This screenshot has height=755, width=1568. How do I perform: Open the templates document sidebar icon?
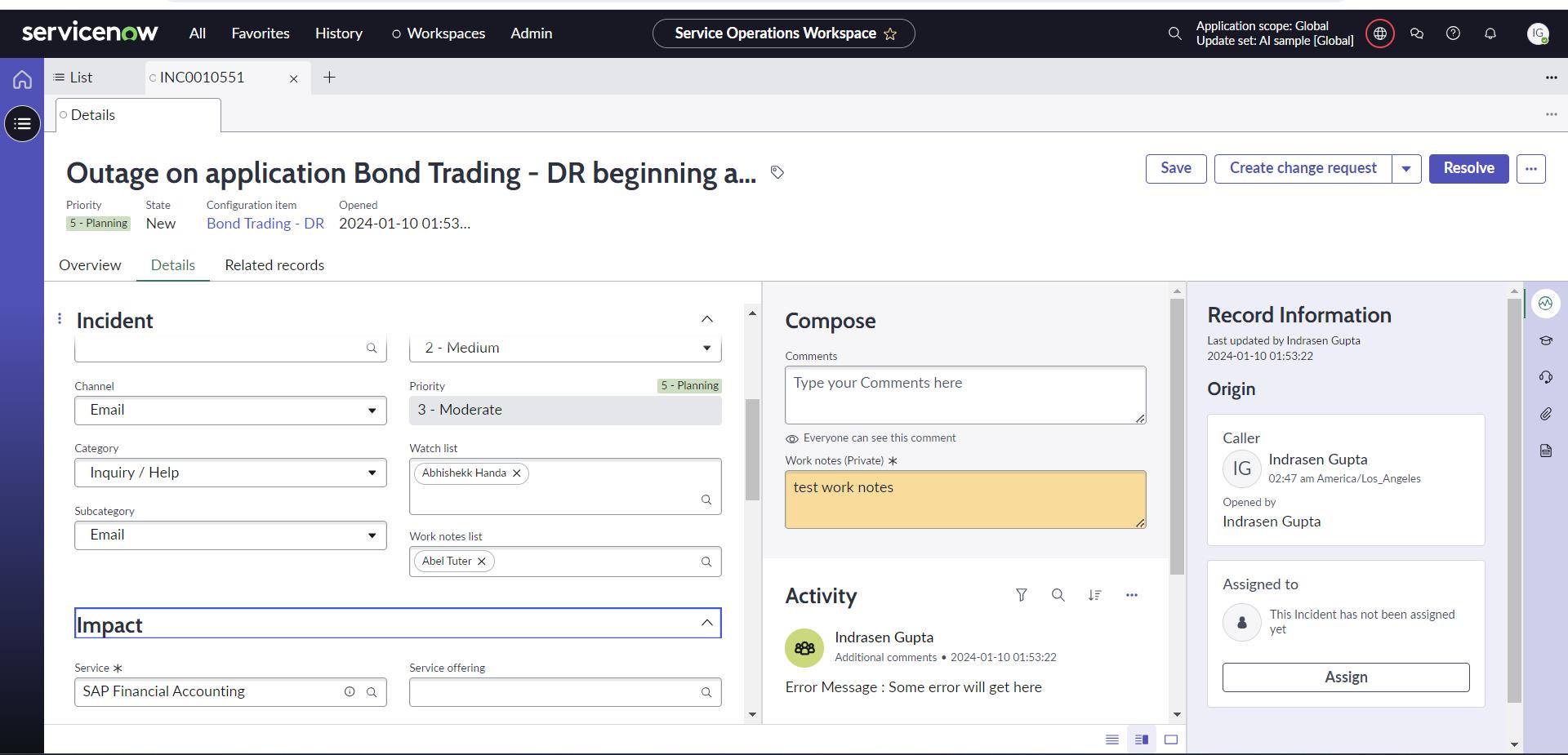(1545, 451)
